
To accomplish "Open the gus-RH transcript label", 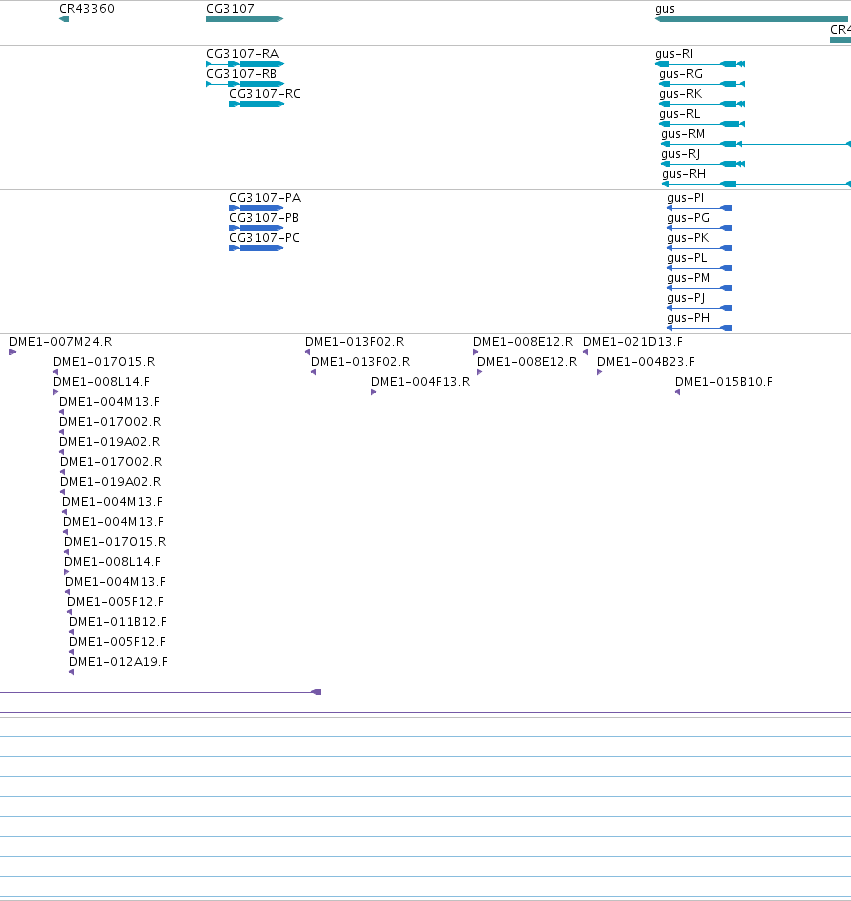I will click(684, 174).
